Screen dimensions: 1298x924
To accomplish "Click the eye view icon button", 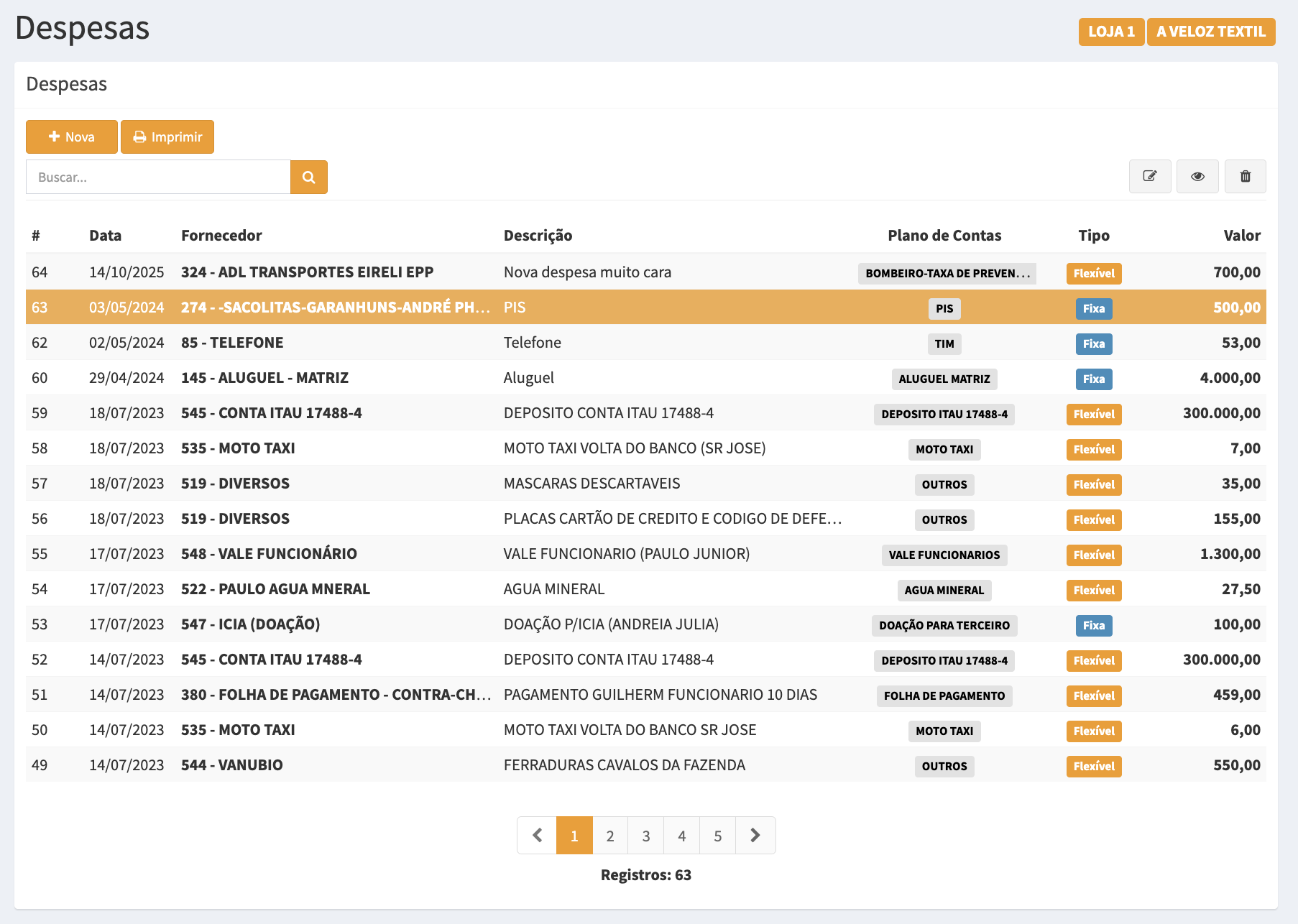I will click(x=1197, y=176).
